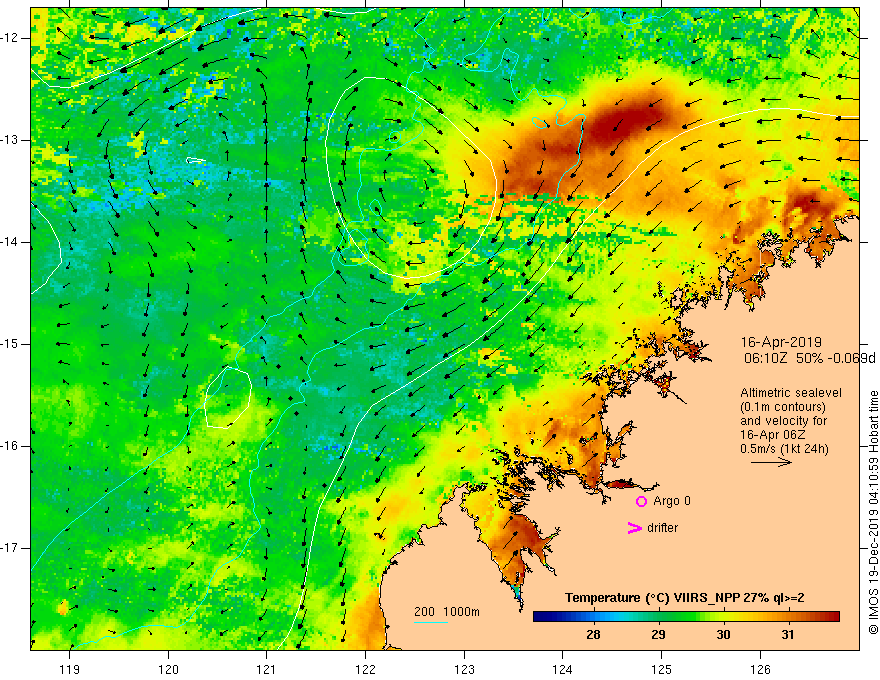880x680 pixels.
Task: Click the latitude axis label -13
Action: pyautogui.click(x=11, y=140)
